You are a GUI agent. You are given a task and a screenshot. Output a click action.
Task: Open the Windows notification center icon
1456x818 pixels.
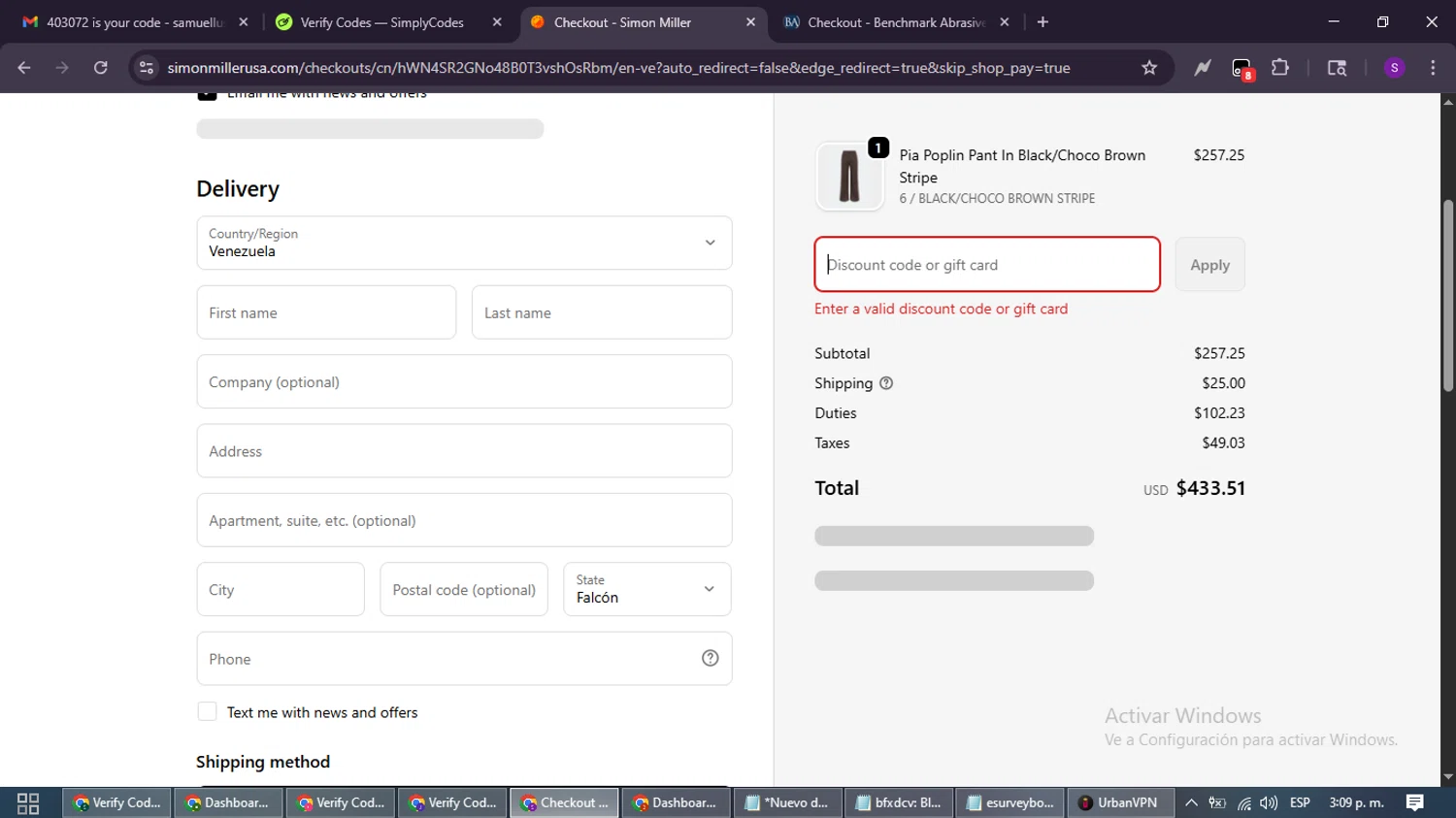coord(1415,803)
